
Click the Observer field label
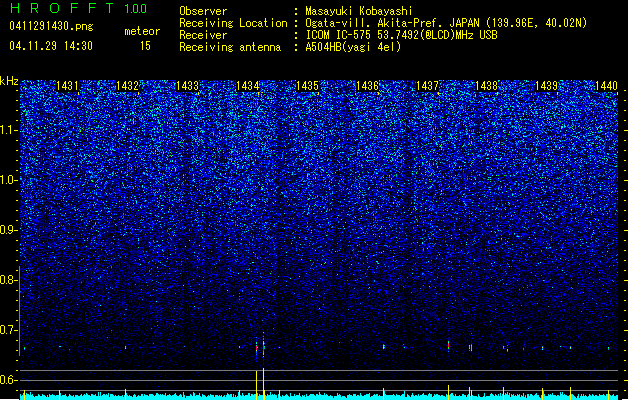pyautogui.click(x=203, y=11)
